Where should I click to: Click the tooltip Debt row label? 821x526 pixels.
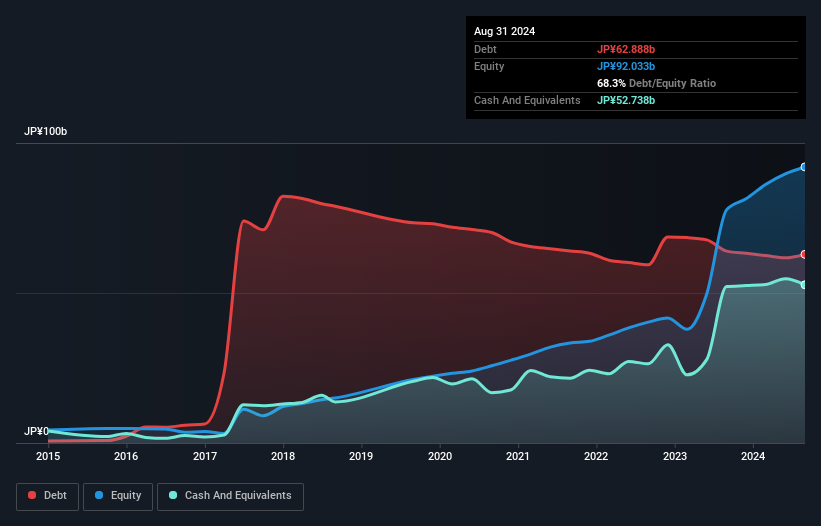click(485, 49)
